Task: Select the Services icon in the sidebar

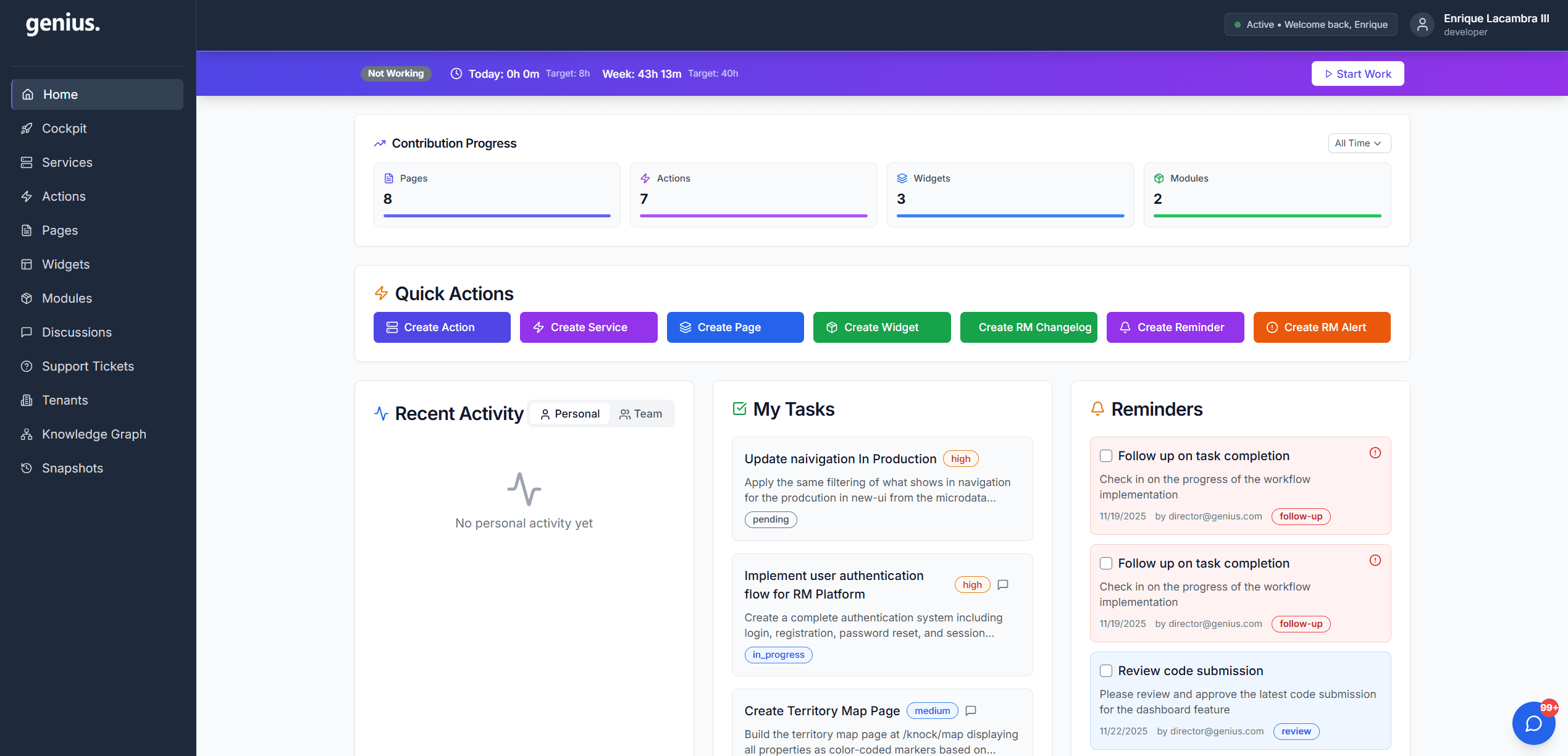Action: click(x=27, y=162)
